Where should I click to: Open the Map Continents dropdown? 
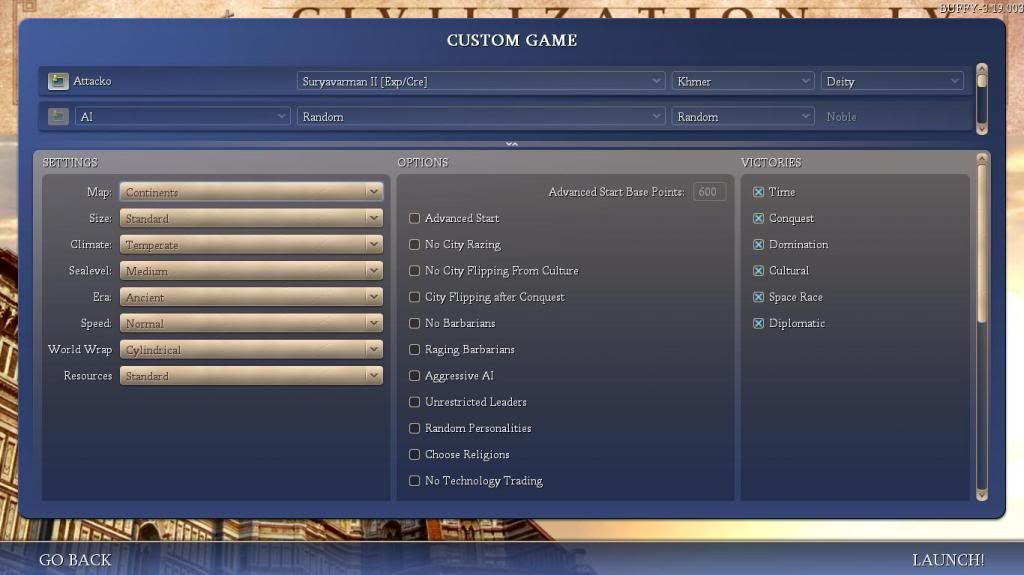coord(251,192)
